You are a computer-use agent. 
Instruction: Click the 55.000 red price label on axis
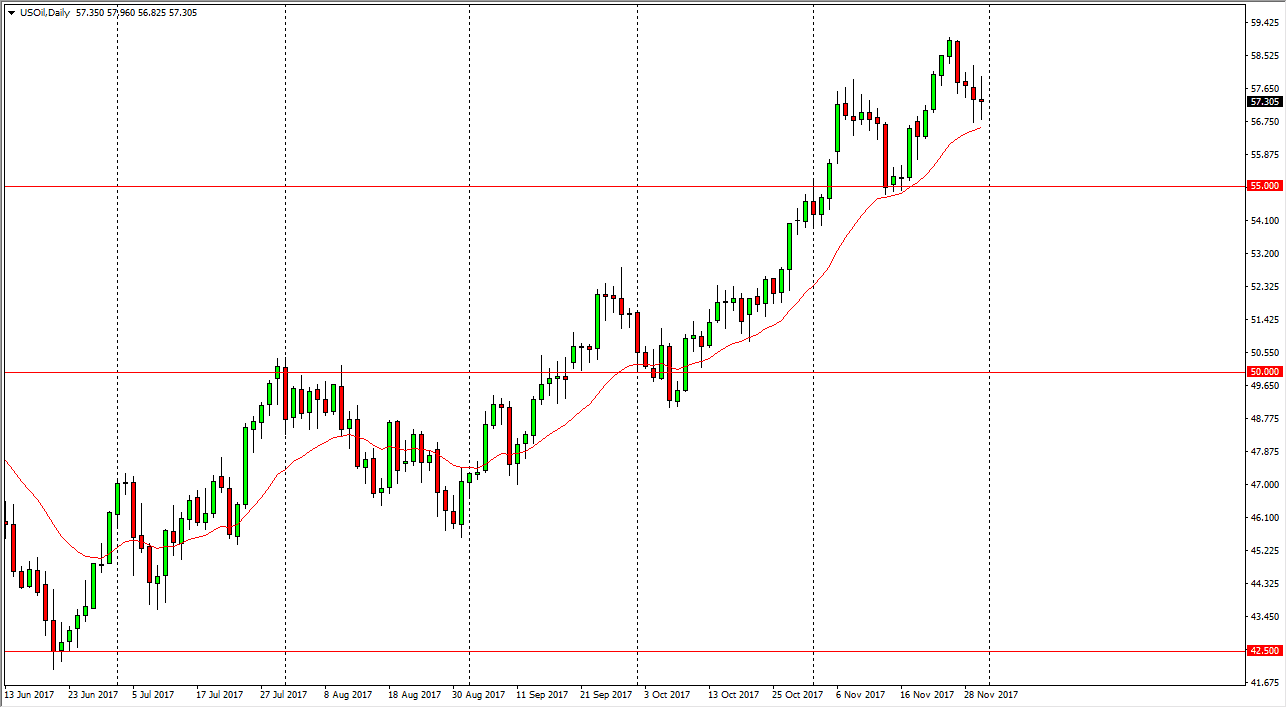pyautogui.click(x=1264, y=185)
